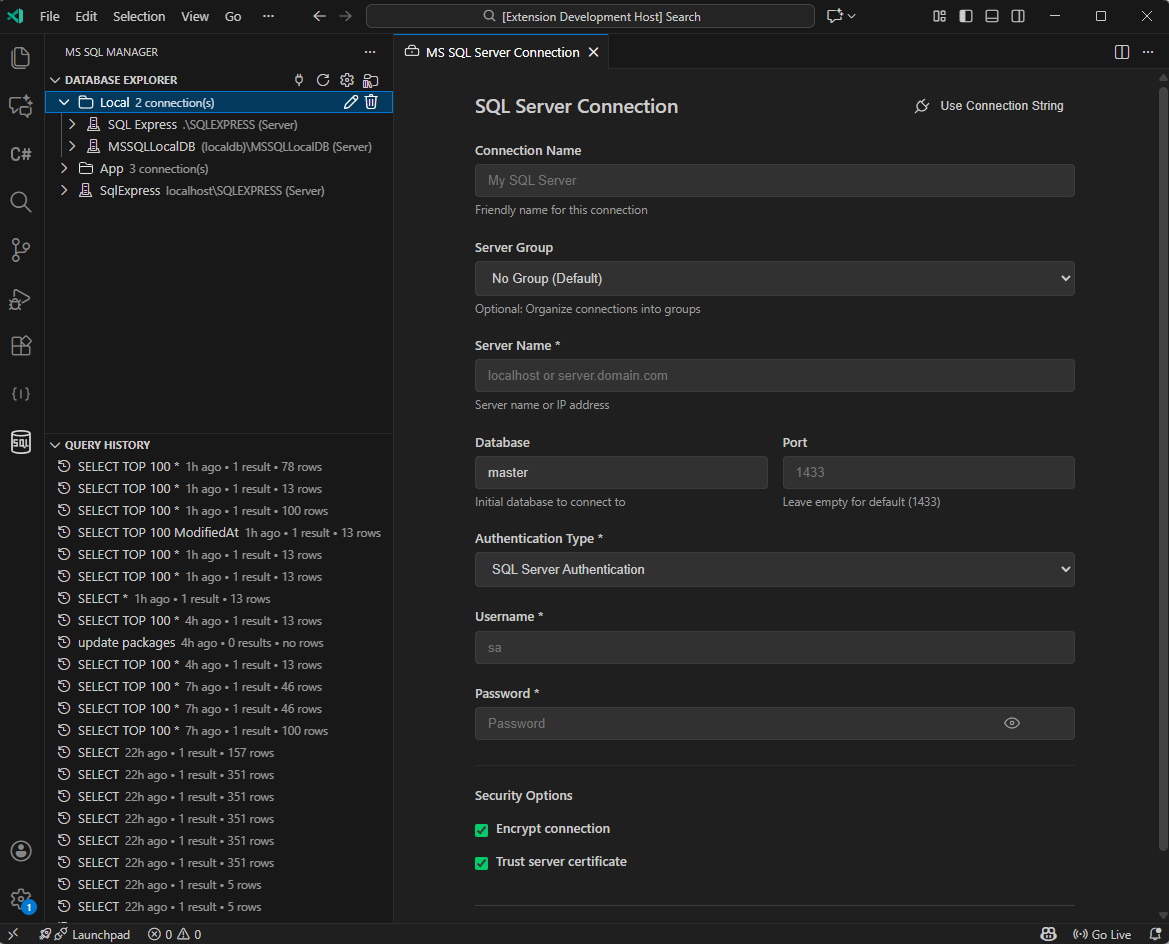
Task: Click the add connection plug icon
Action: click(x=299, y=80)
